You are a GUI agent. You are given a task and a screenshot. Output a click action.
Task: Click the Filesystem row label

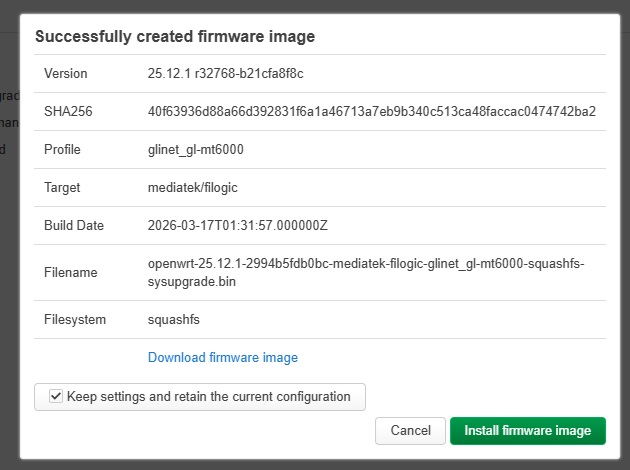click(75, 320)
